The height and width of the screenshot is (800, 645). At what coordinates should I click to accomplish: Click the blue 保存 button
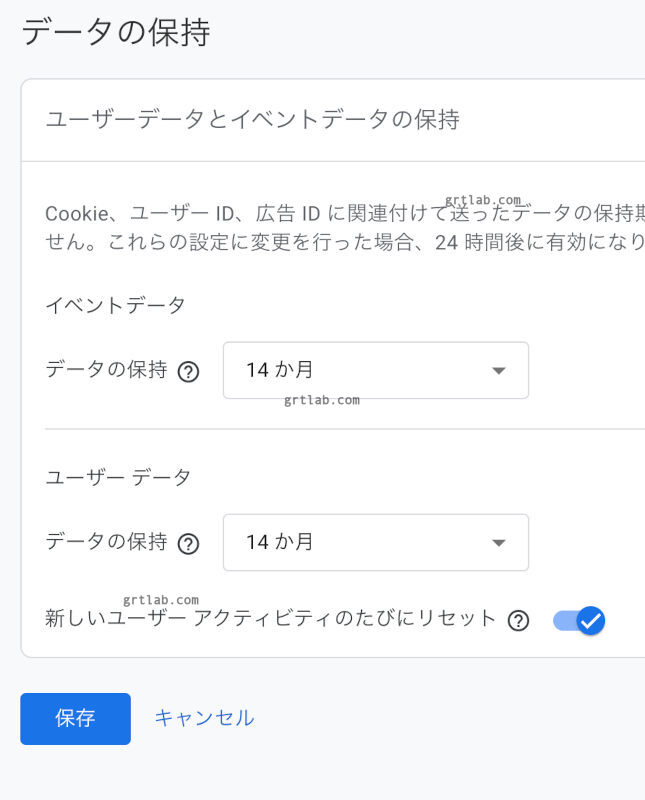[75, 718]
